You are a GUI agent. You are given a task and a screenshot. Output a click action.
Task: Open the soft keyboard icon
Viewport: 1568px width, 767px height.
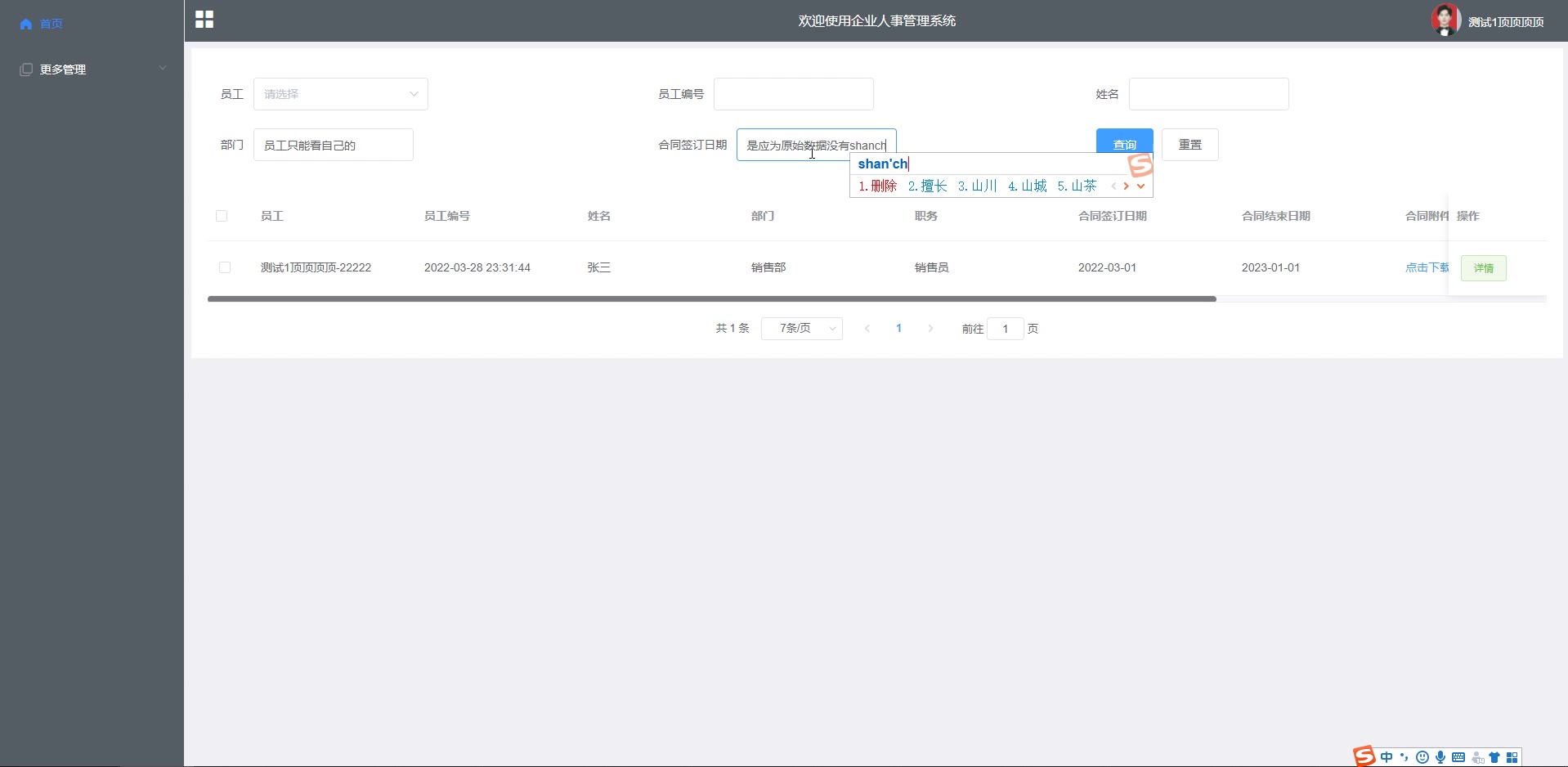(x=1458, y=757)
